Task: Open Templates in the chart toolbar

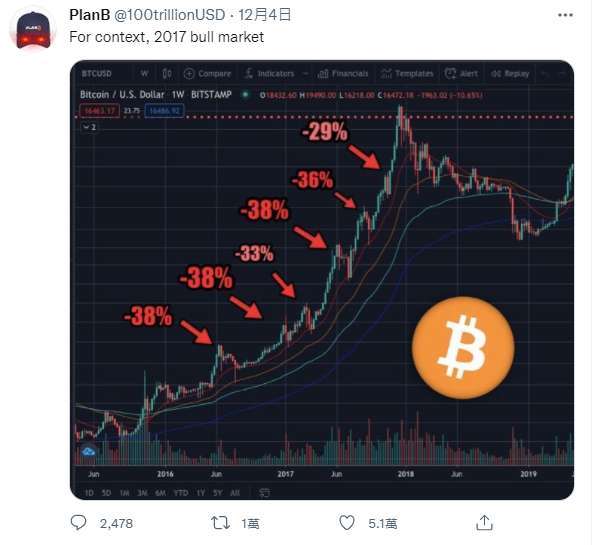Action: tap(407, 73)
